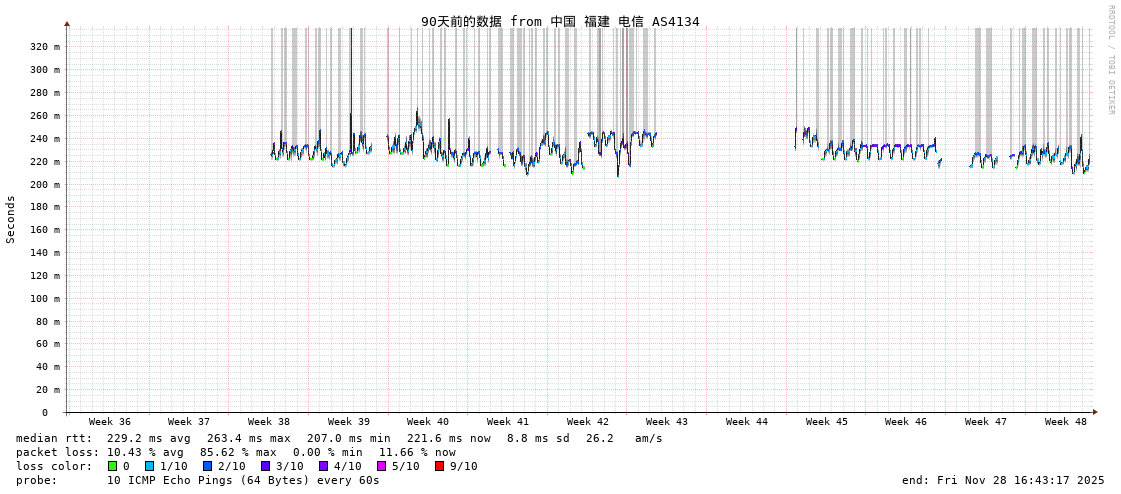Click the 320 m y-axis label
1121x494 pixels.
[44, 47]
